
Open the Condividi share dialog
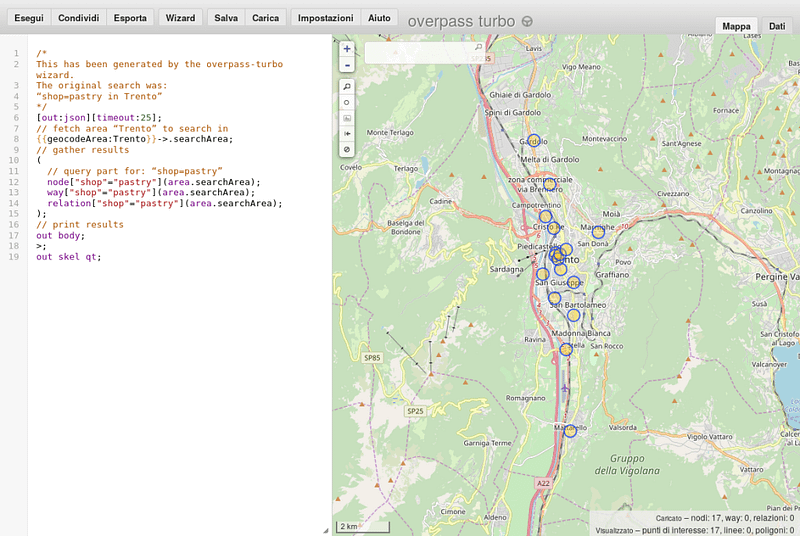pyautogui.click(x=79, y=18)
